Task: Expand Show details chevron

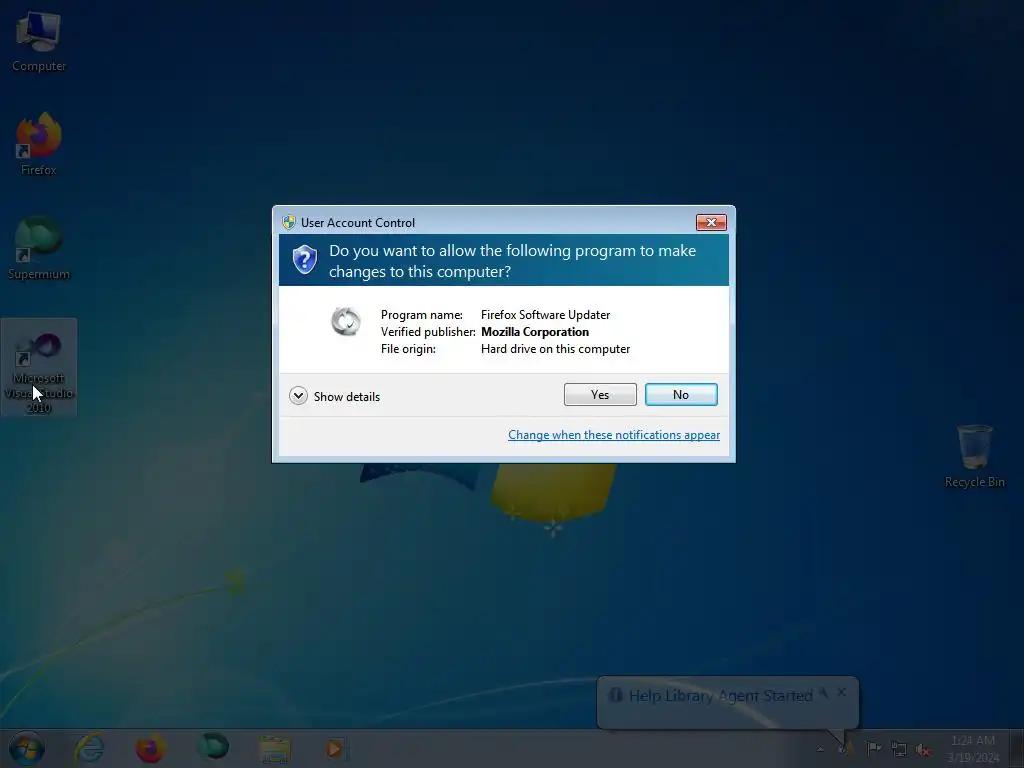Action: pyautogui.click(x=298, y=396)
